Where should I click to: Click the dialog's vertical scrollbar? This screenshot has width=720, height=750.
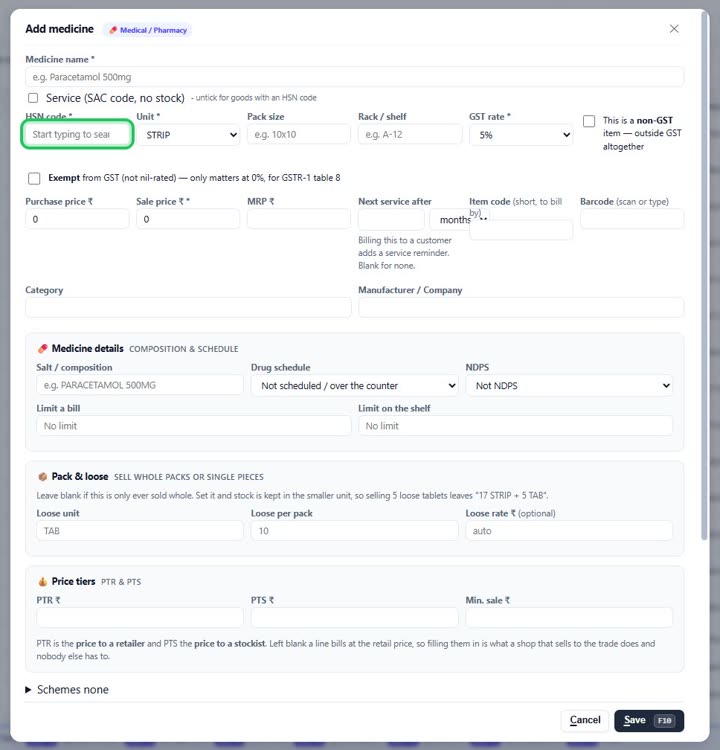(x=704, y=275)
